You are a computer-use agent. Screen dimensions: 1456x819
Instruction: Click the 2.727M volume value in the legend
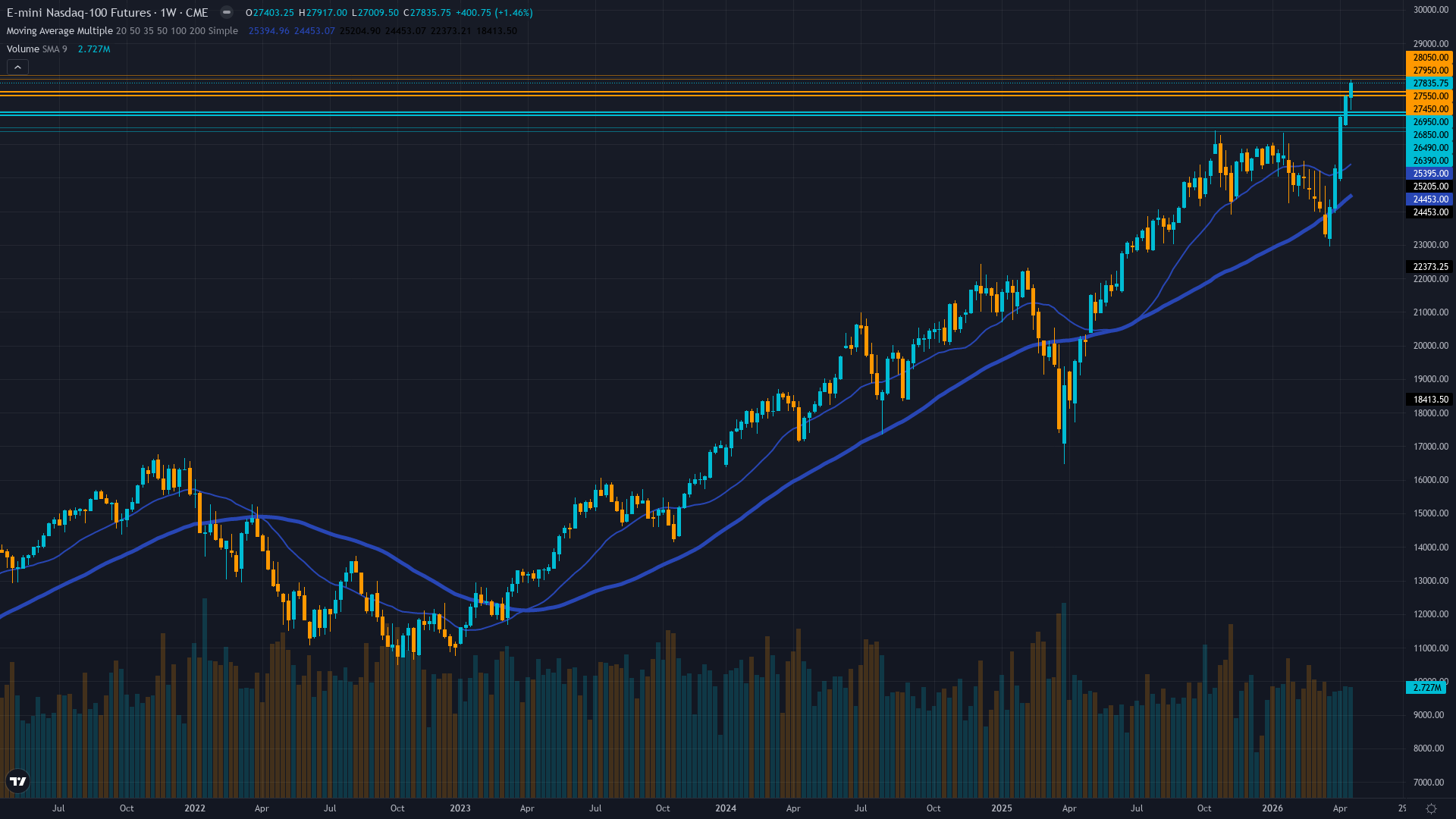tap(94, 49)
